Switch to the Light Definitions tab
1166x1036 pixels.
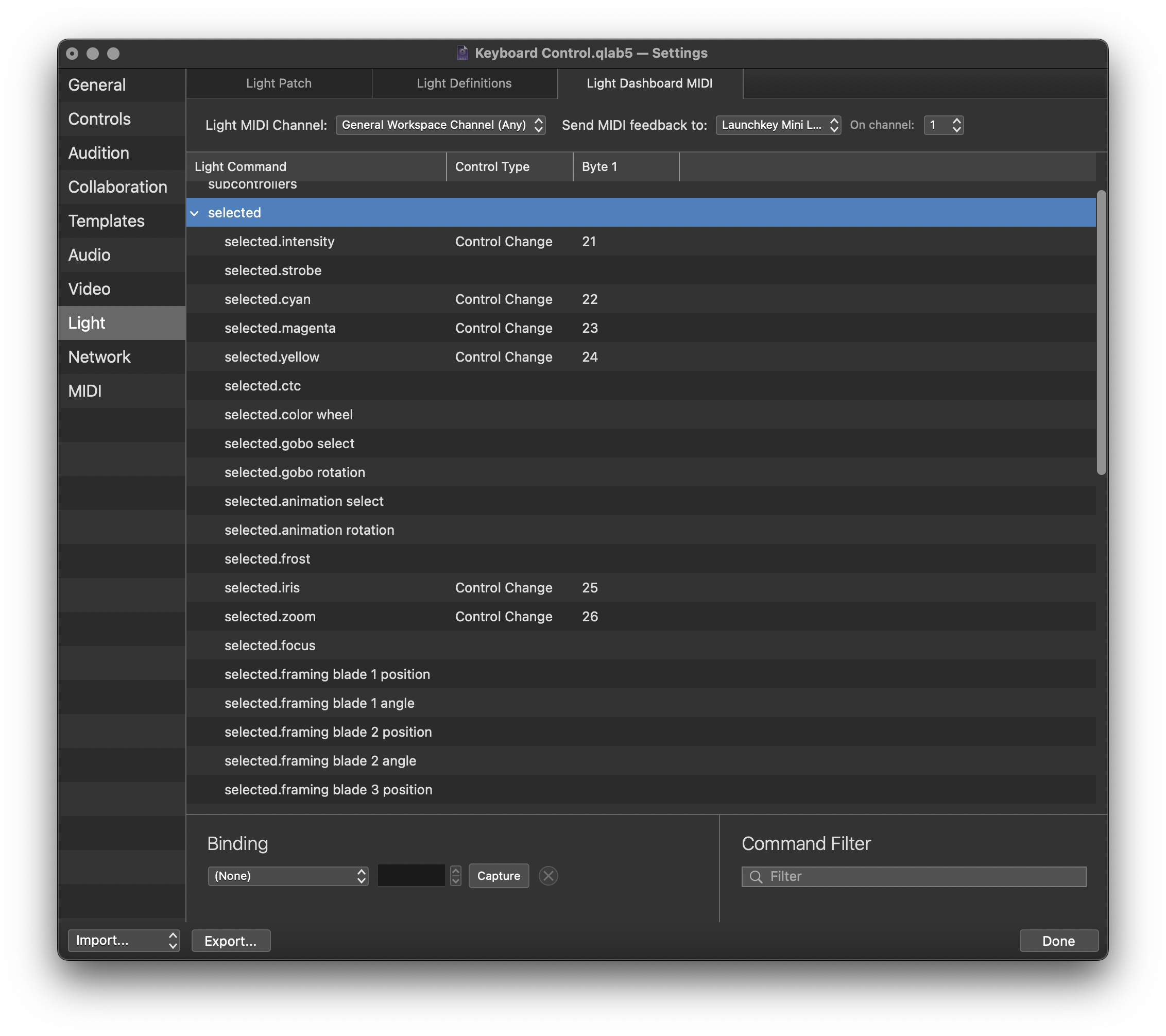pyautogui.click(x=465, y=83)
